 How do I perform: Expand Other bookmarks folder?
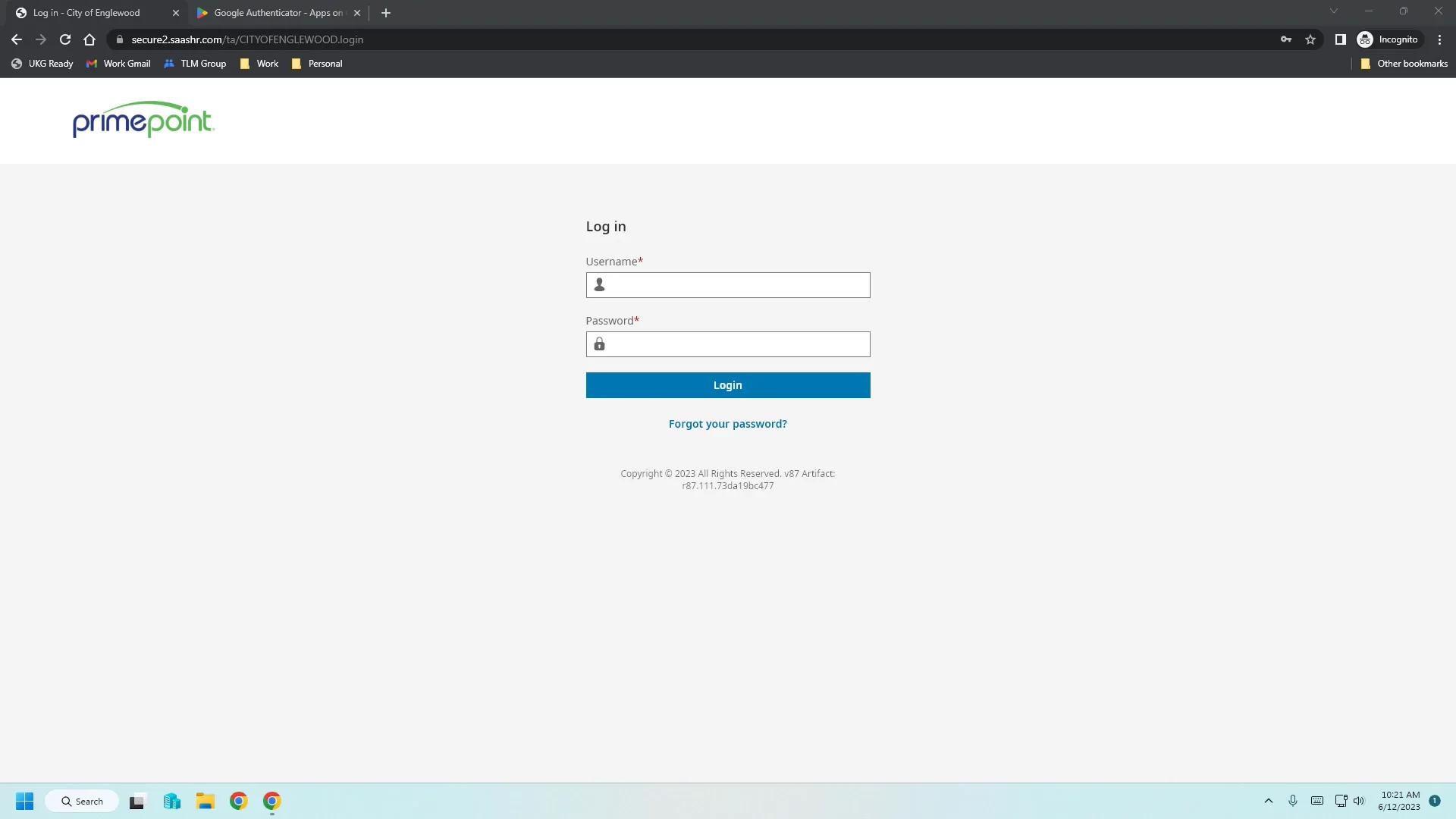(x=1404, y=64)
